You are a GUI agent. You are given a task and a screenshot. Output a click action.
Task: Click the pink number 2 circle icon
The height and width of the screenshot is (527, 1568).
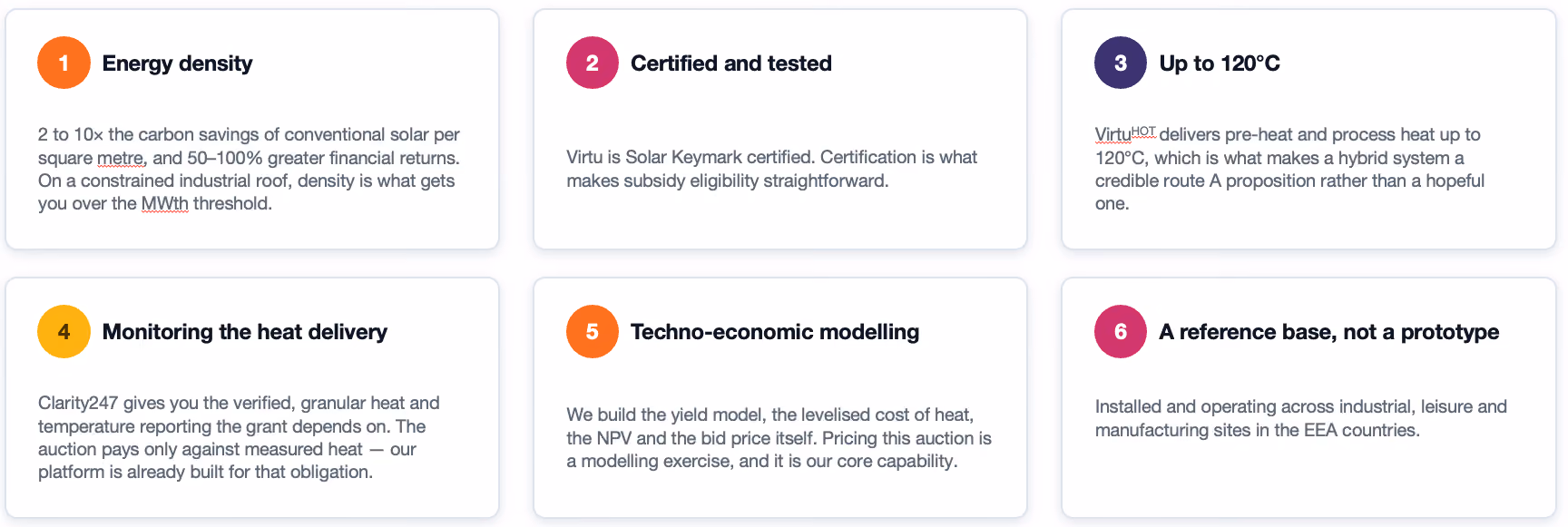point(593,63)
